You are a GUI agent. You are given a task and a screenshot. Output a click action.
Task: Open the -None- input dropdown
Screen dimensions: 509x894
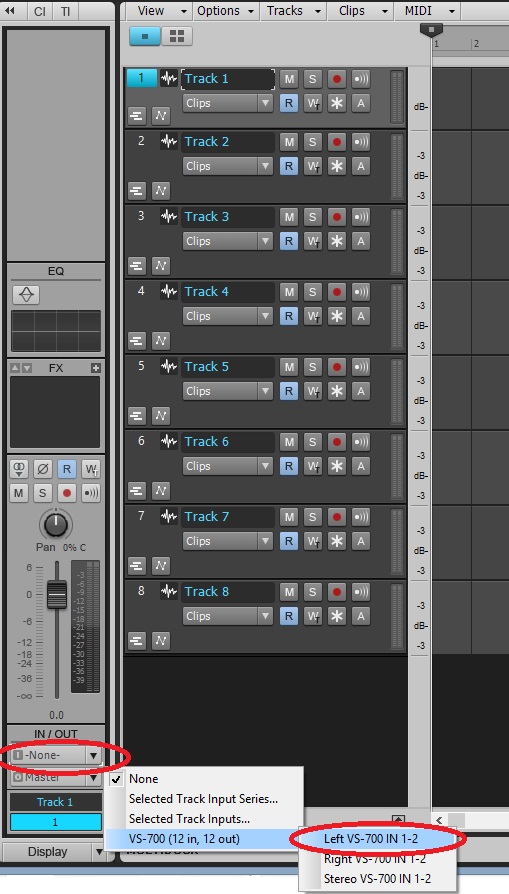(56, 755)
